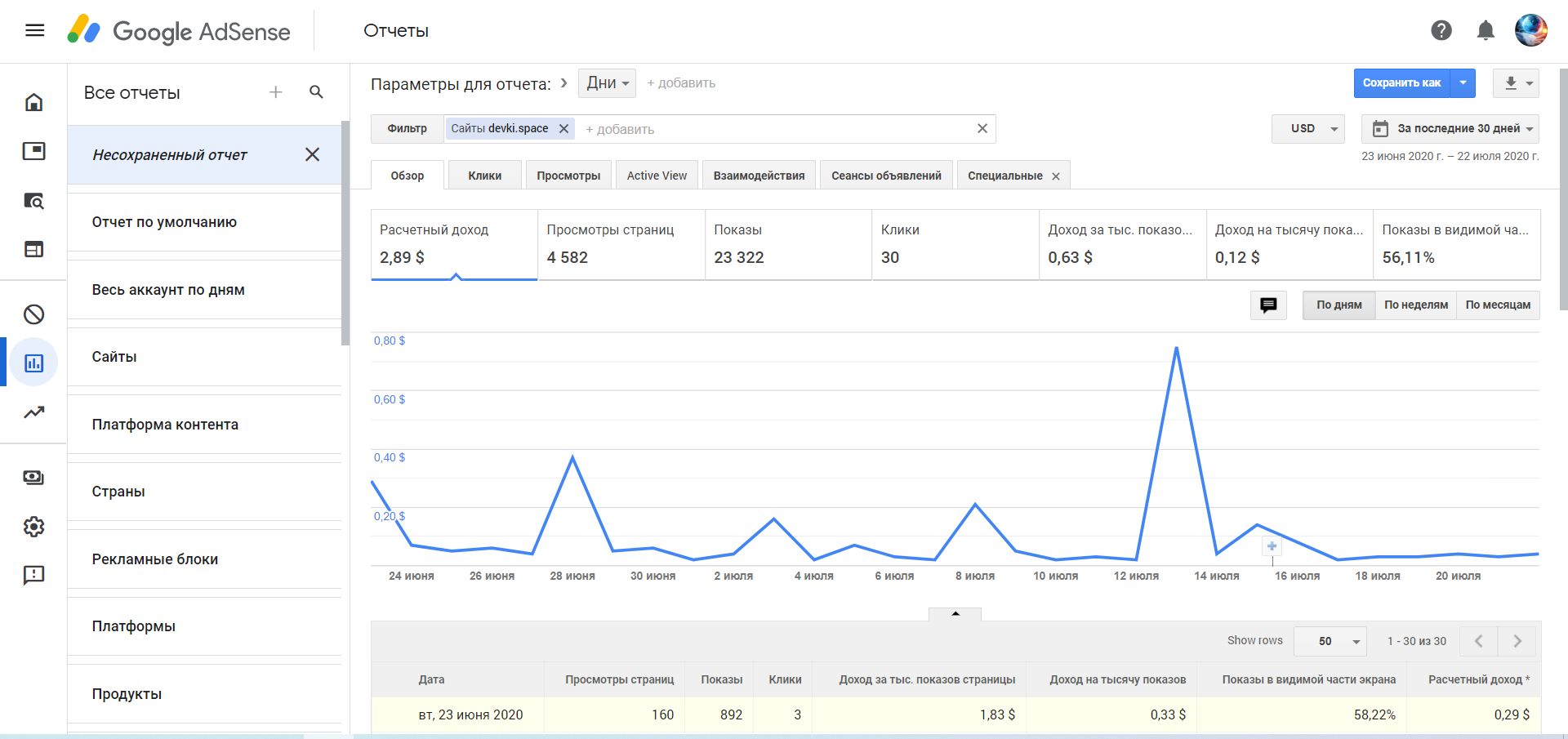Open the hamburger main menu
This screenshot has width=1568, height=739.
(34, 31)
